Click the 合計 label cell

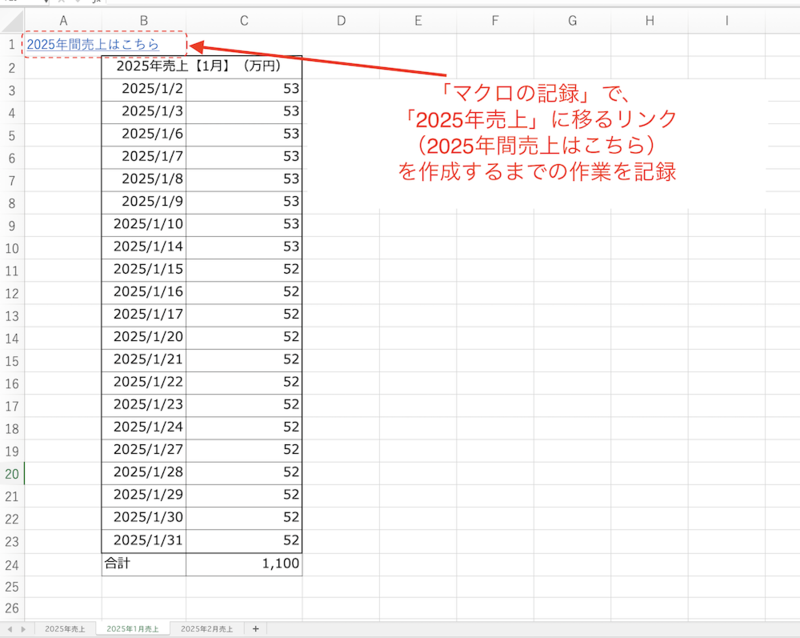tap(144, 564)
